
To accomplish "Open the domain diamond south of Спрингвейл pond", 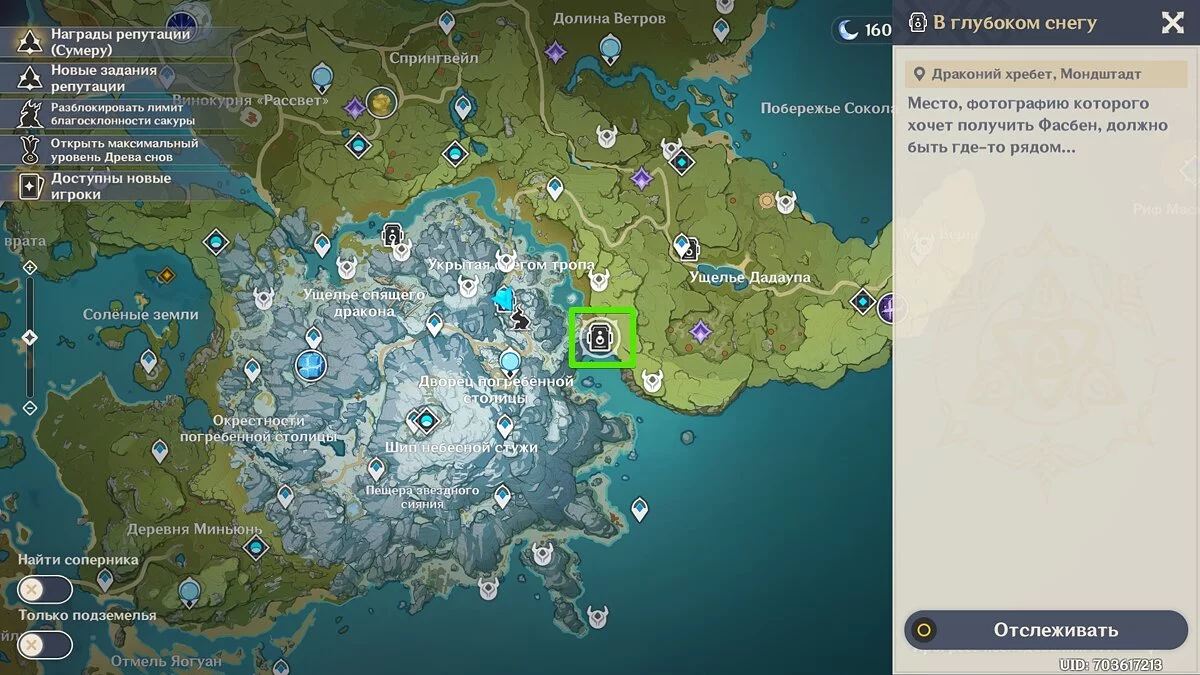I will 456,153.
